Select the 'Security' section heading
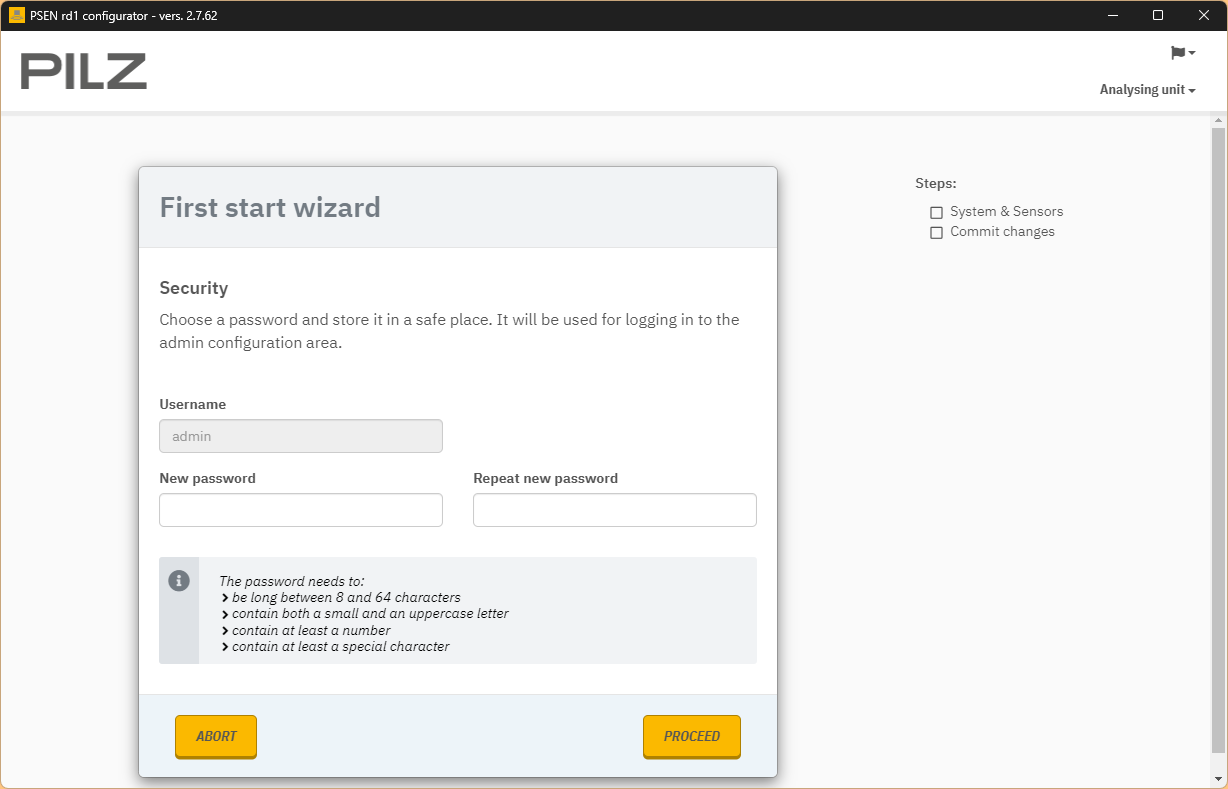 [x=194, y=288]
